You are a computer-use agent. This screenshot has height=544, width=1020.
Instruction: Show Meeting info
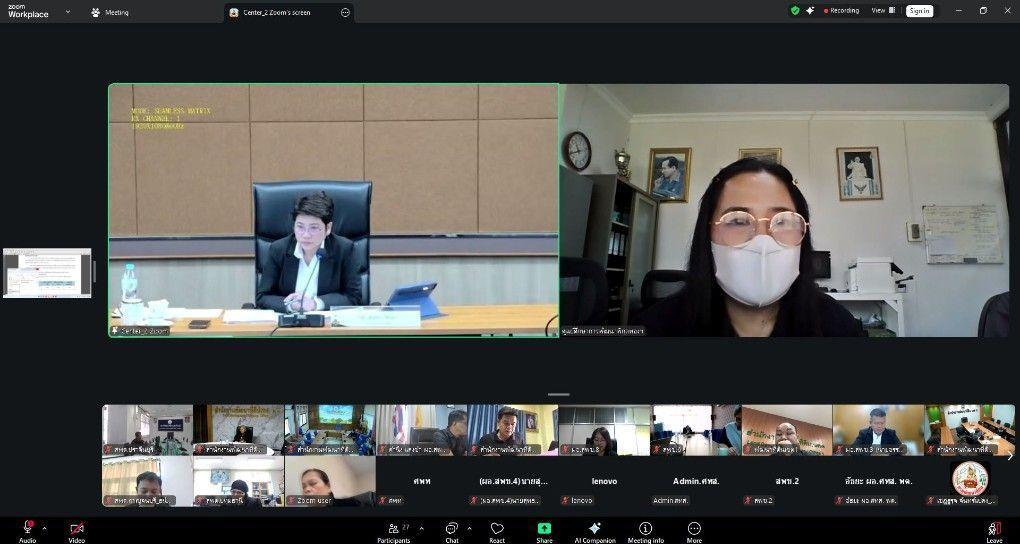645,528
